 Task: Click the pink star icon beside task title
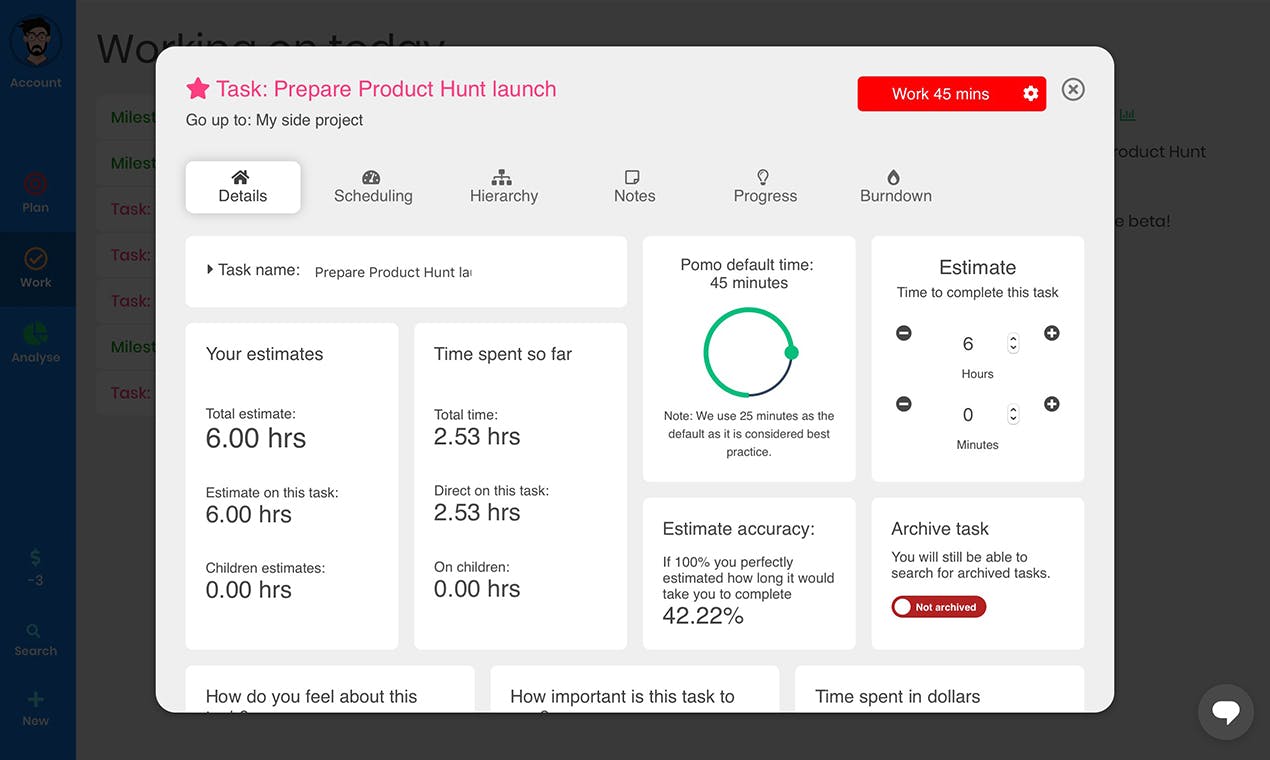click(x=198, y=89)
